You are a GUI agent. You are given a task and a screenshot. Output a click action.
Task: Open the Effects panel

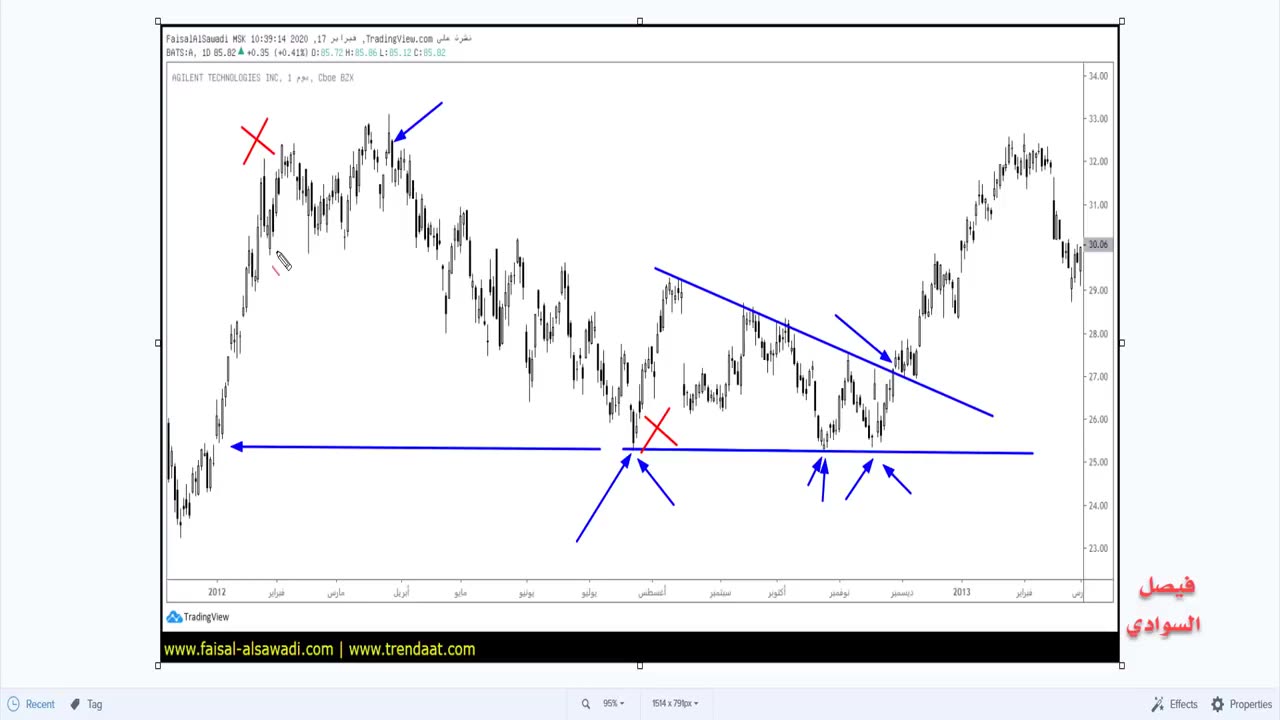click(x=1174, y=704)
